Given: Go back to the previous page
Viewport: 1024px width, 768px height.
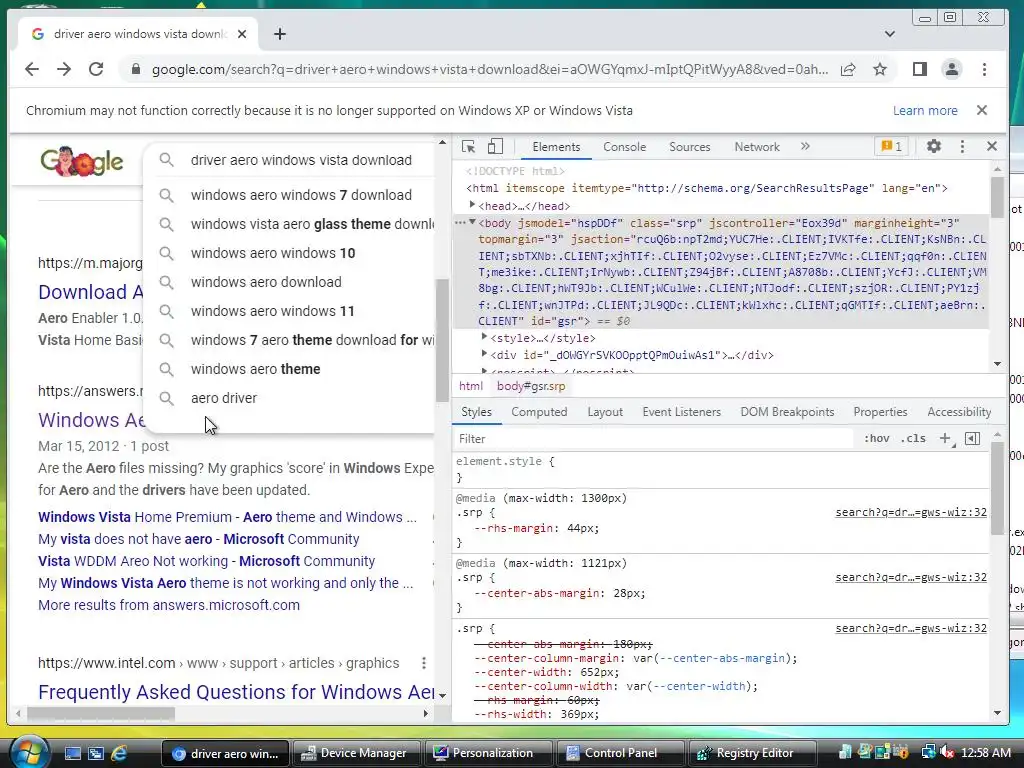Looking at the screenshot, I should (x=31, y=69).
